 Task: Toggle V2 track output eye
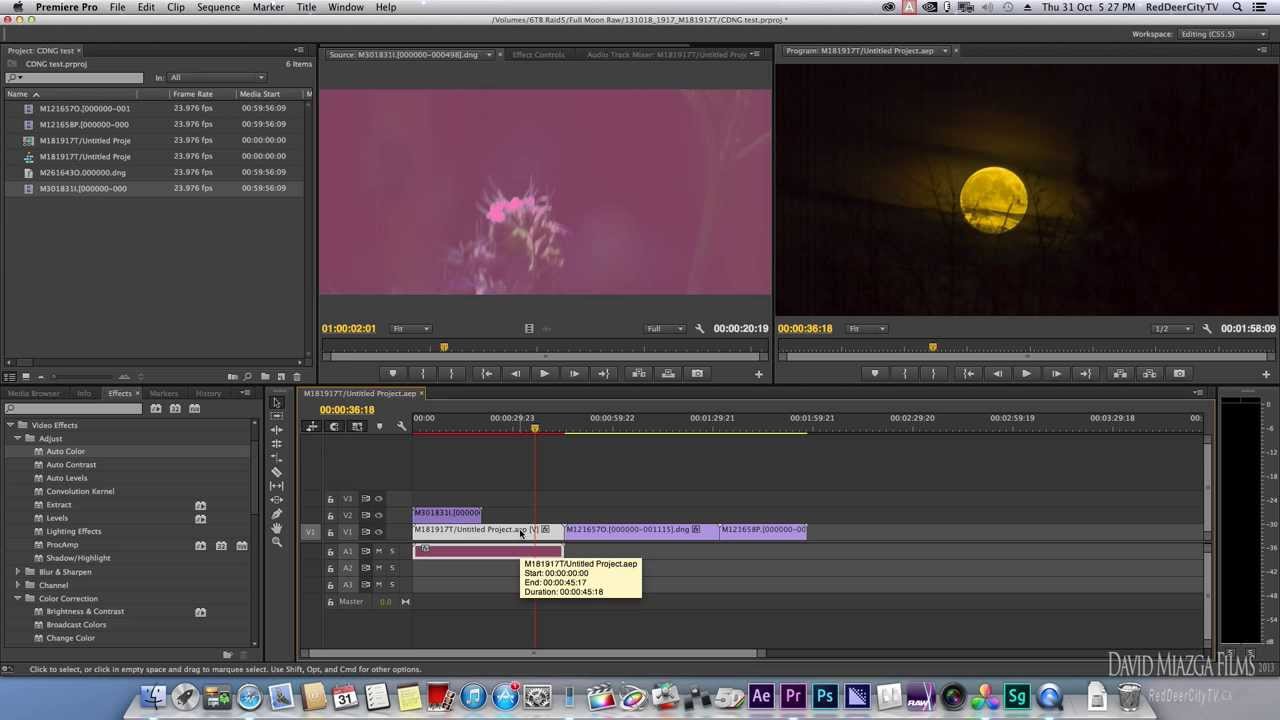click(x=378, y=515)
